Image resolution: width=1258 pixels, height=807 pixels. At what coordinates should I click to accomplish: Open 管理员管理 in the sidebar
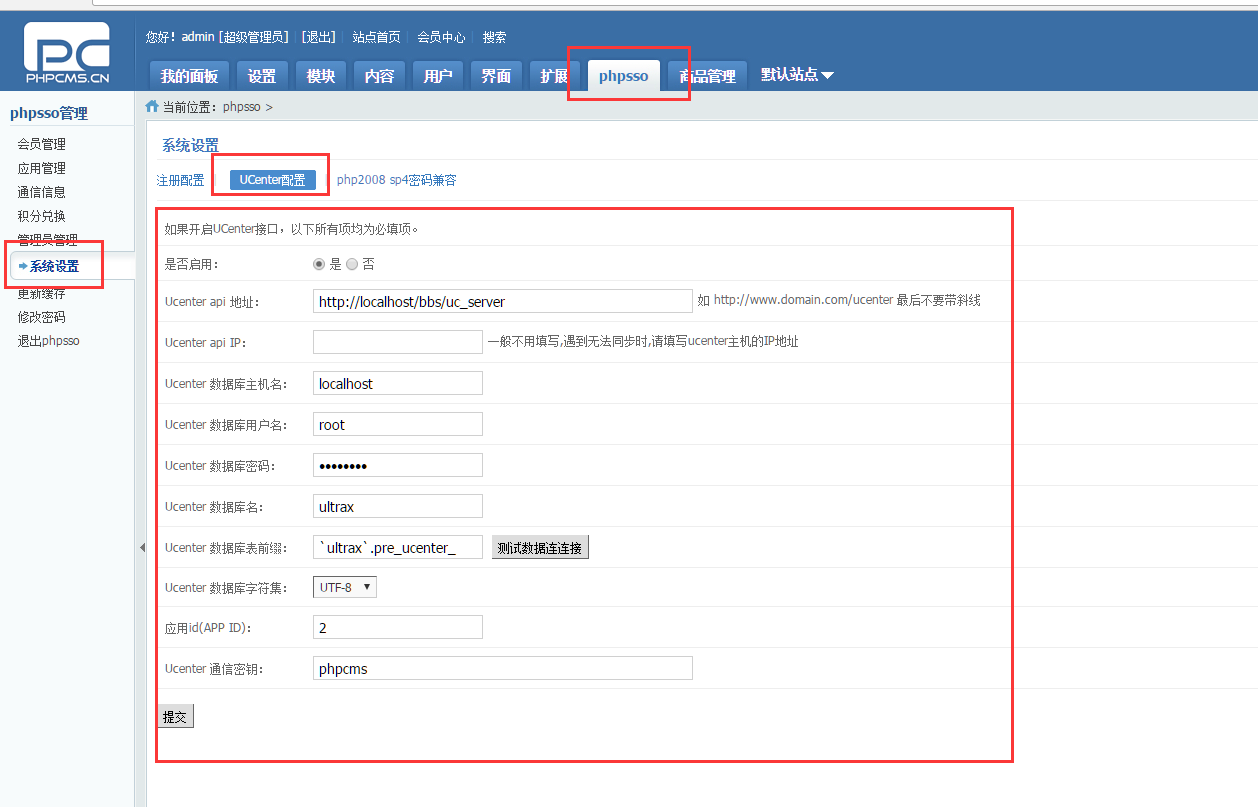click(x=47, y=240)
